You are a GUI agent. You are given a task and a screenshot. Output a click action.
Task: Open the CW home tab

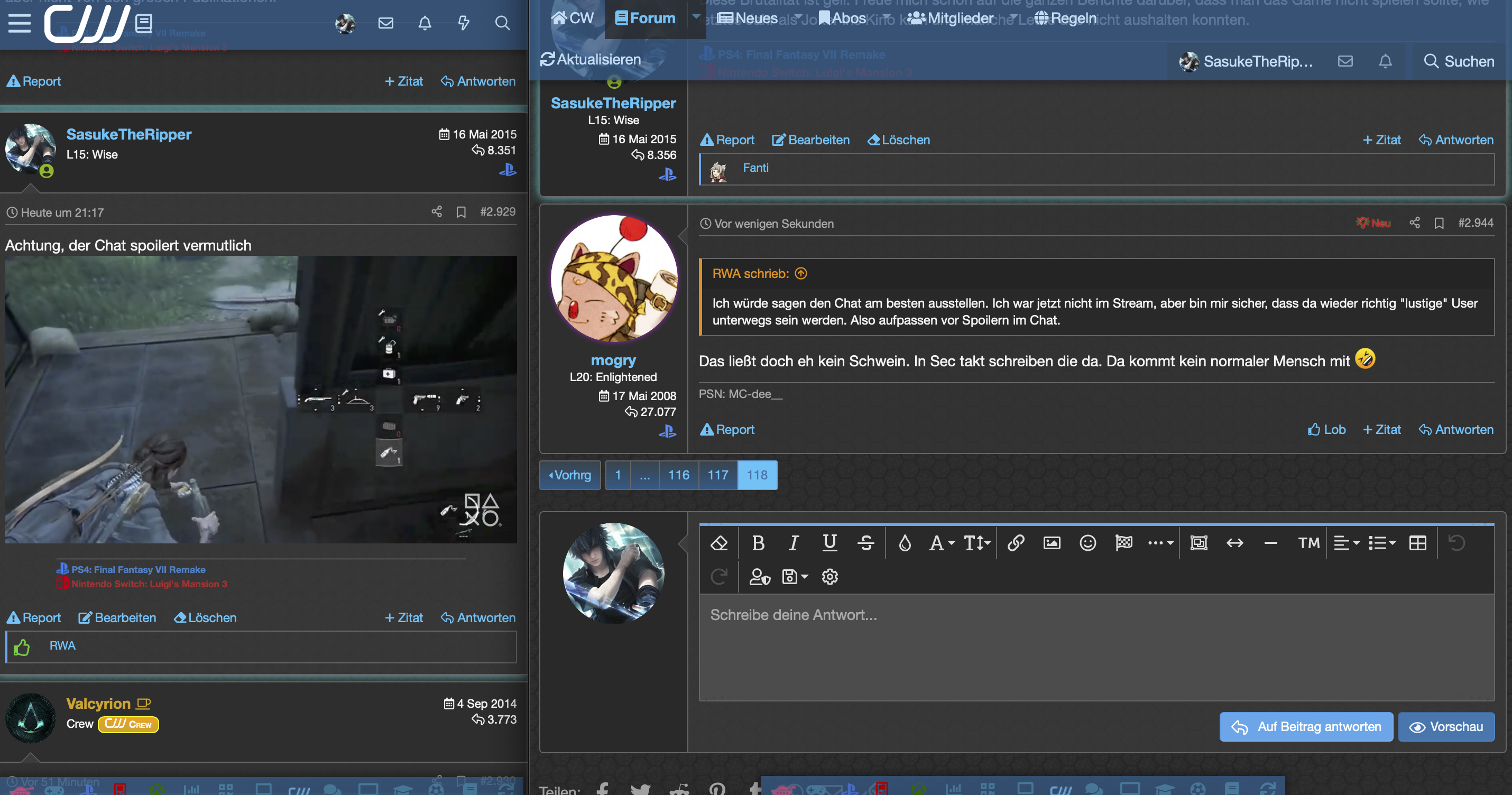click(x=572, y=18)
